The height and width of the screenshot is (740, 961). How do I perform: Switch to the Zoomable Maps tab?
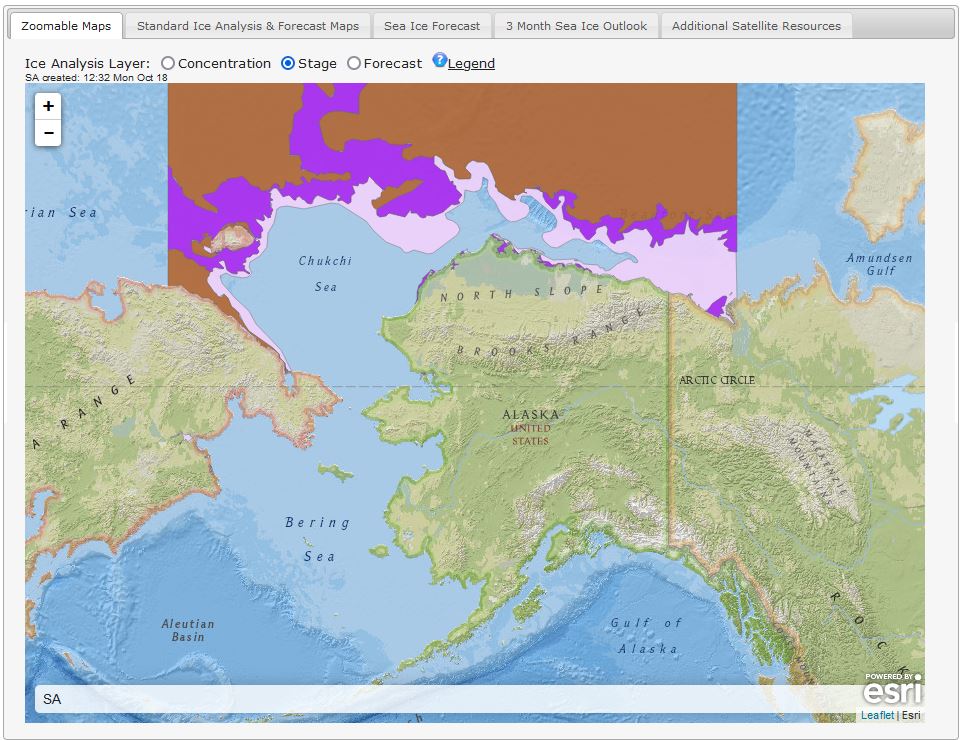click(67, 26)
